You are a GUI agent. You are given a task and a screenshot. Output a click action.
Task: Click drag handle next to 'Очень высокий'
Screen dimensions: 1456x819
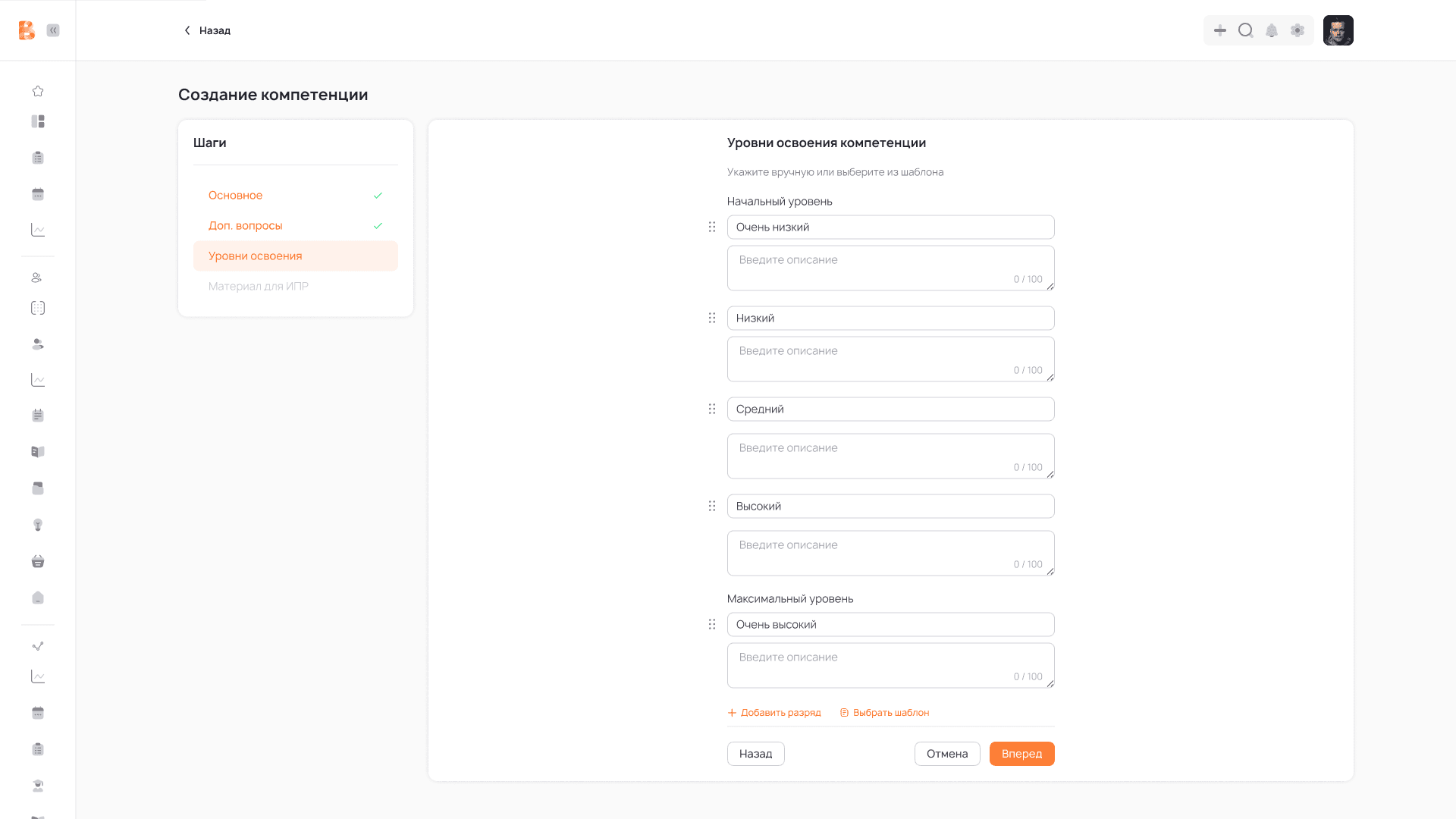(711, 624)
